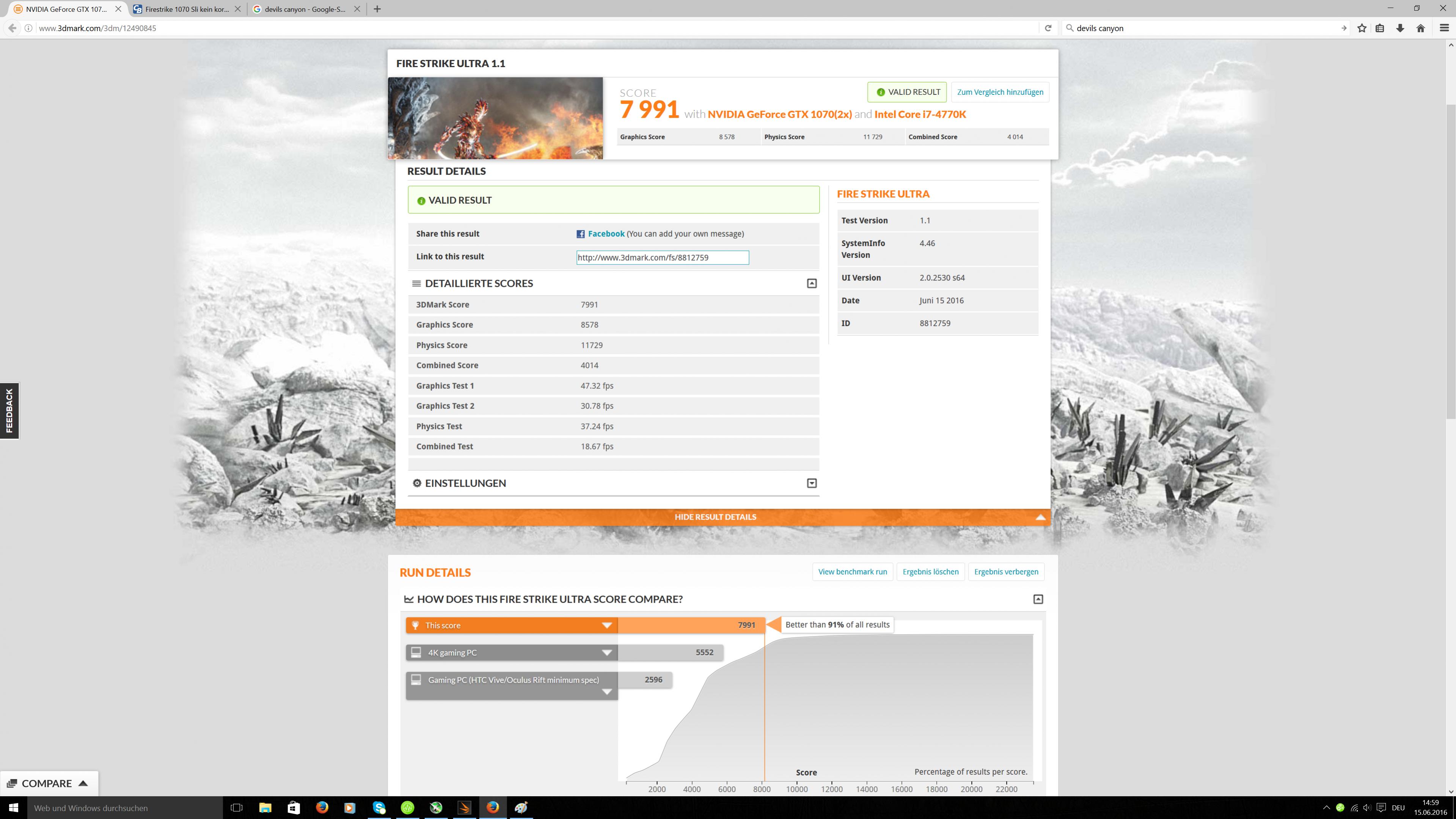Hide result details with the orange bar
Viewport: 1456px width, 819px height.
click(723, 517)
